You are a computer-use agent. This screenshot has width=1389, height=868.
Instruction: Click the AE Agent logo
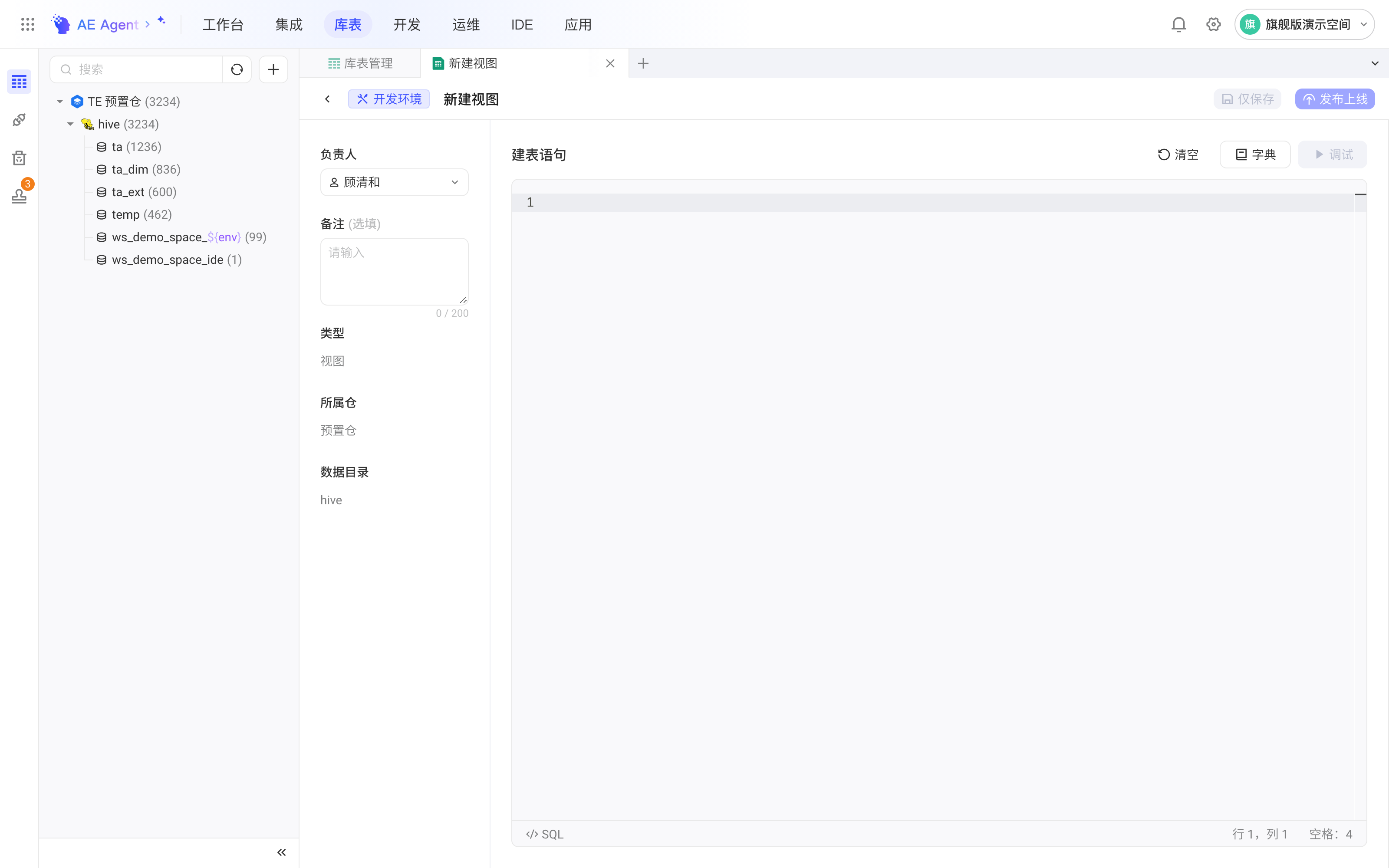click(61, 24)
